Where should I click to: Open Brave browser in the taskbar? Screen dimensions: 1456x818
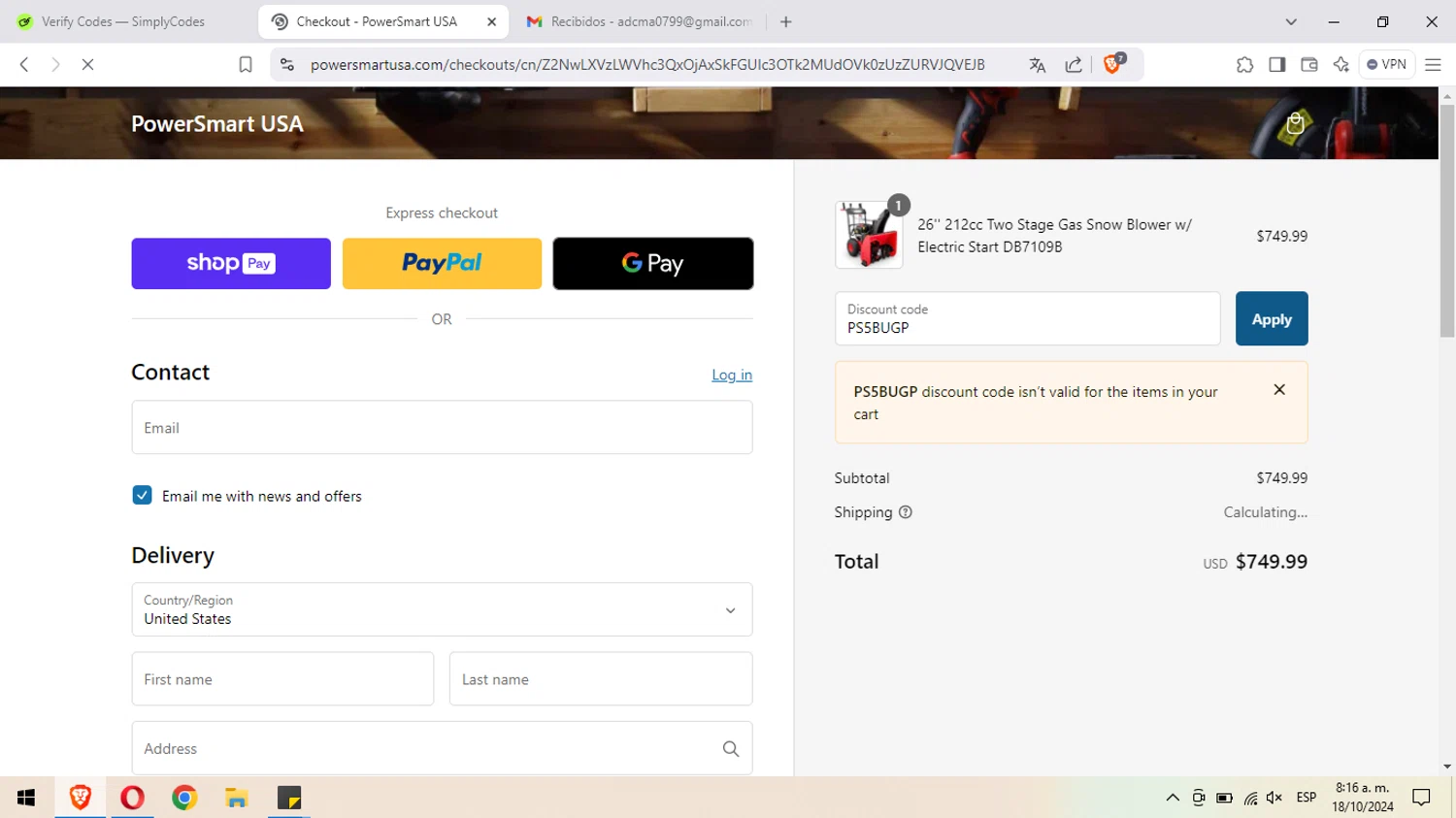[x=81, y=798]
